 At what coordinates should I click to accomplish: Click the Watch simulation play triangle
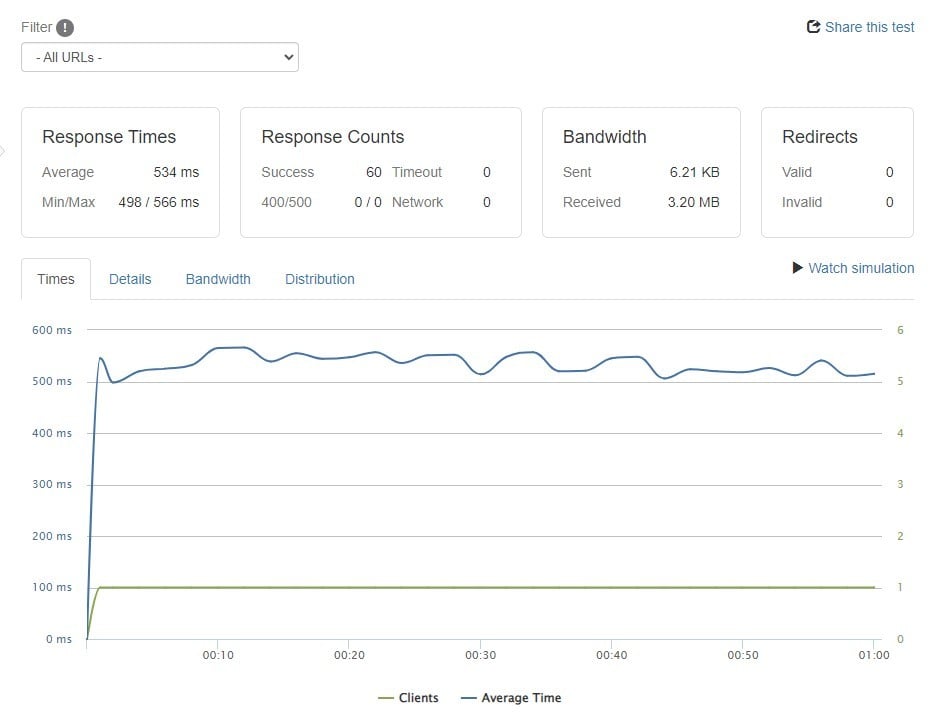click(x=798, y=268)
